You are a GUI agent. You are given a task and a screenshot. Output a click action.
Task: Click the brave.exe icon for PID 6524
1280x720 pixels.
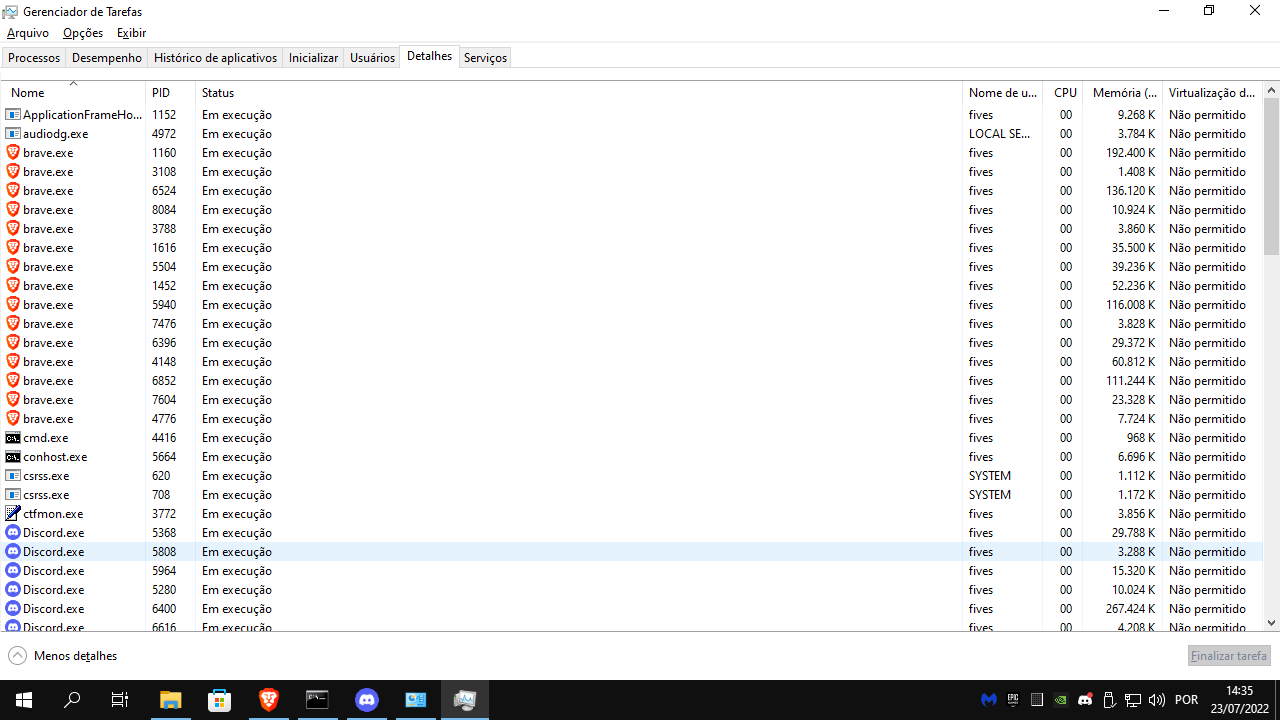point(13,191)
